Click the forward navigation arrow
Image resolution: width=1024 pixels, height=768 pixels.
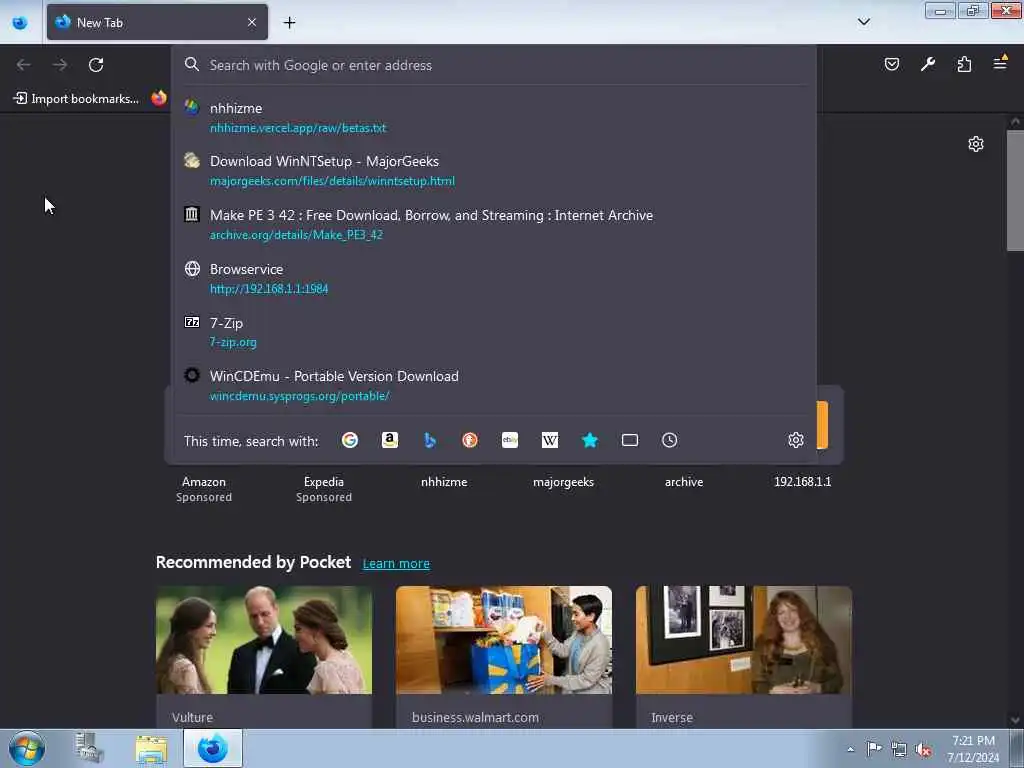coord(60,65)
